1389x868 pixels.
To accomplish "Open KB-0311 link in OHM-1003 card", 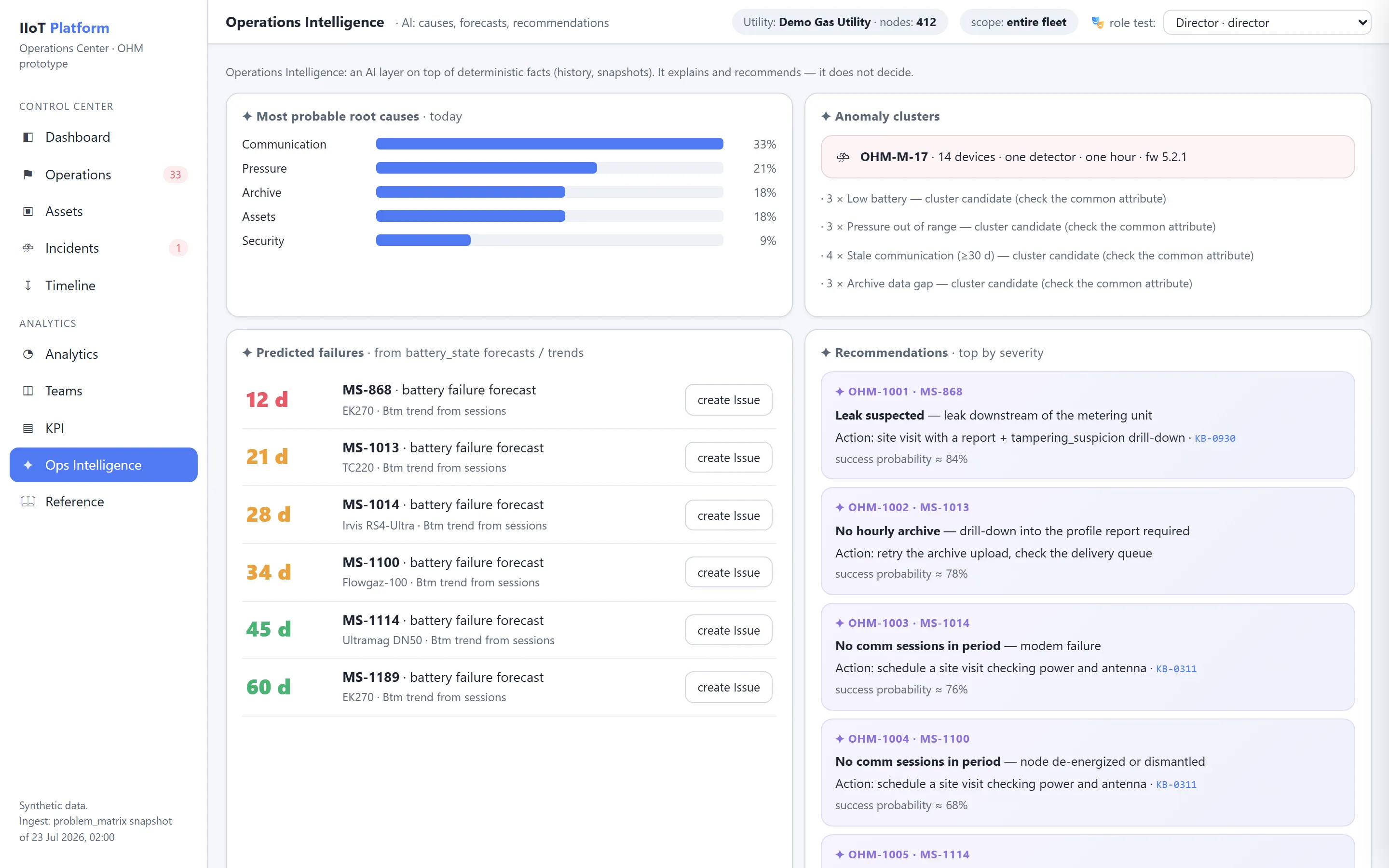I will click(x=1176, y=669).
